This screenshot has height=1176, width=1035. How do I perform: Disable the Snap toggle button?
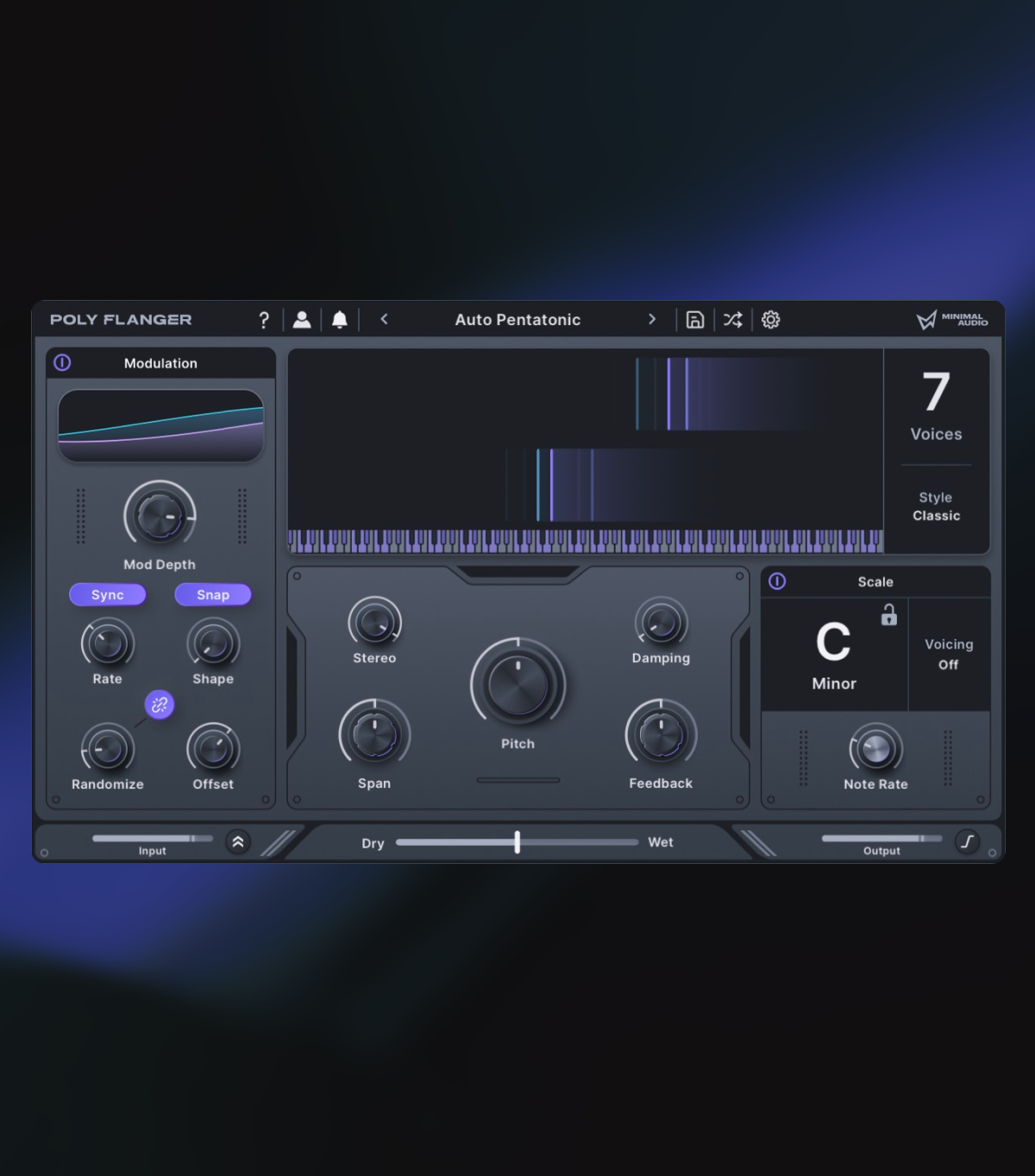pyautogui.click(x=213, y=595)
